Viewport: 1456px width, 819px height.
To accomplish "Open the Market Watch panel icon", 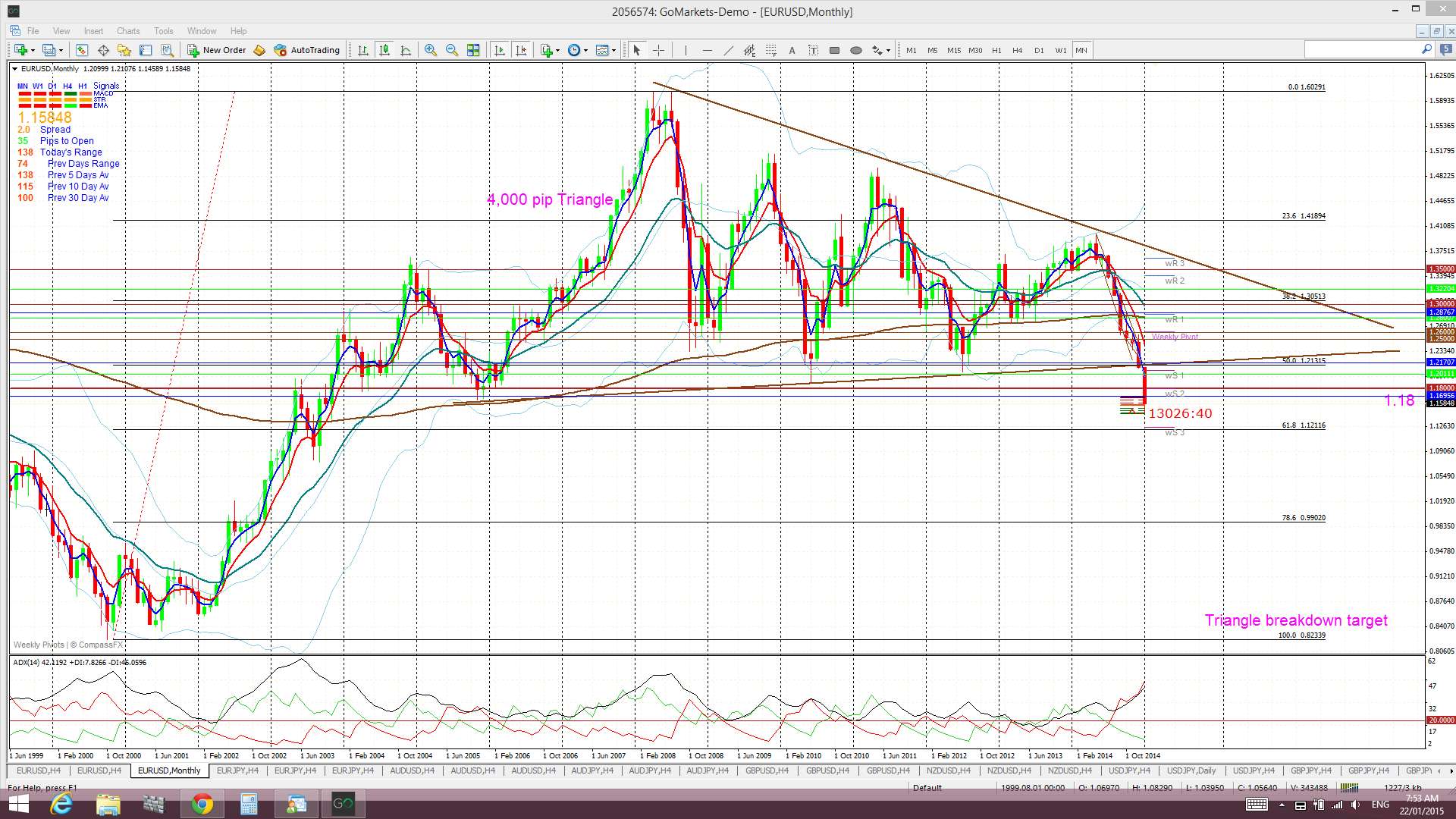I will (82, 50).
